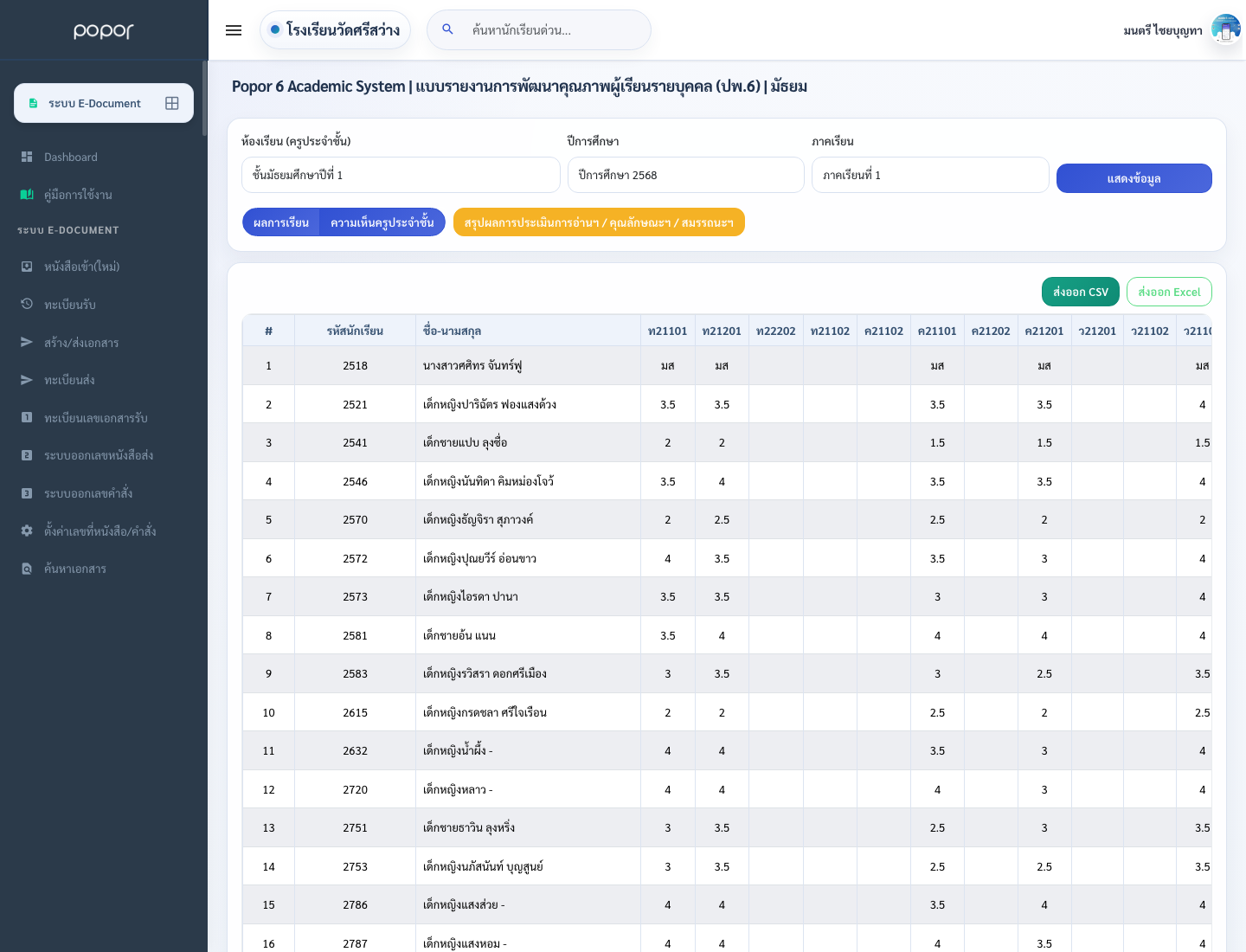Click the ว21201 column header
The image size is (1246, 952).
[1097, 331]
